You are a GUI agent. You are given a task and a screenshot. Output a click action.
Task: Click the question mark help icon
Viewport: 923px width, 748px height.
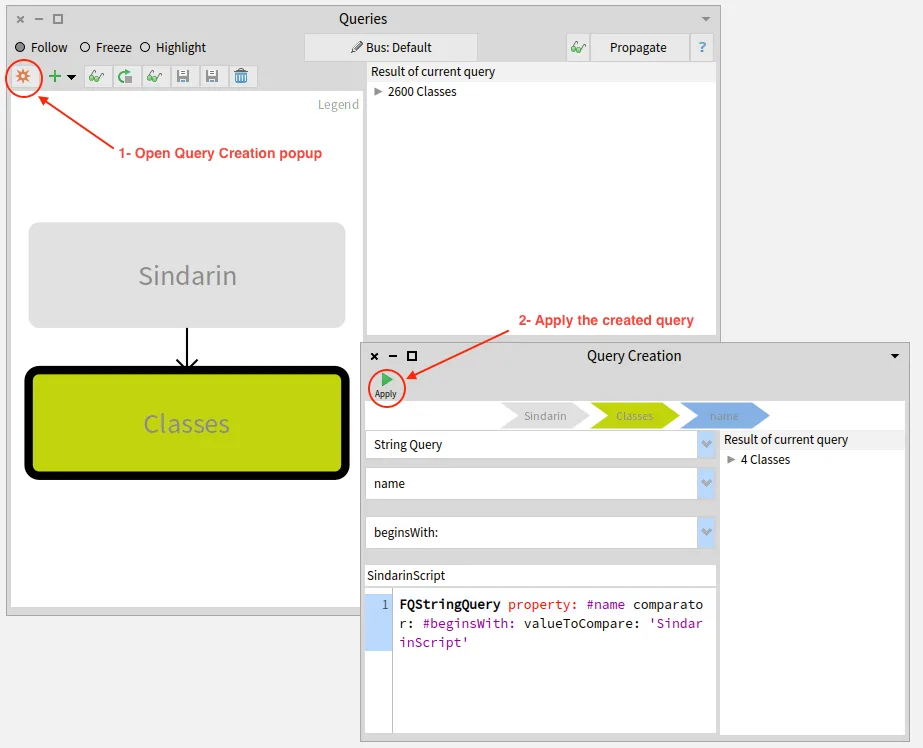point(703,47)
